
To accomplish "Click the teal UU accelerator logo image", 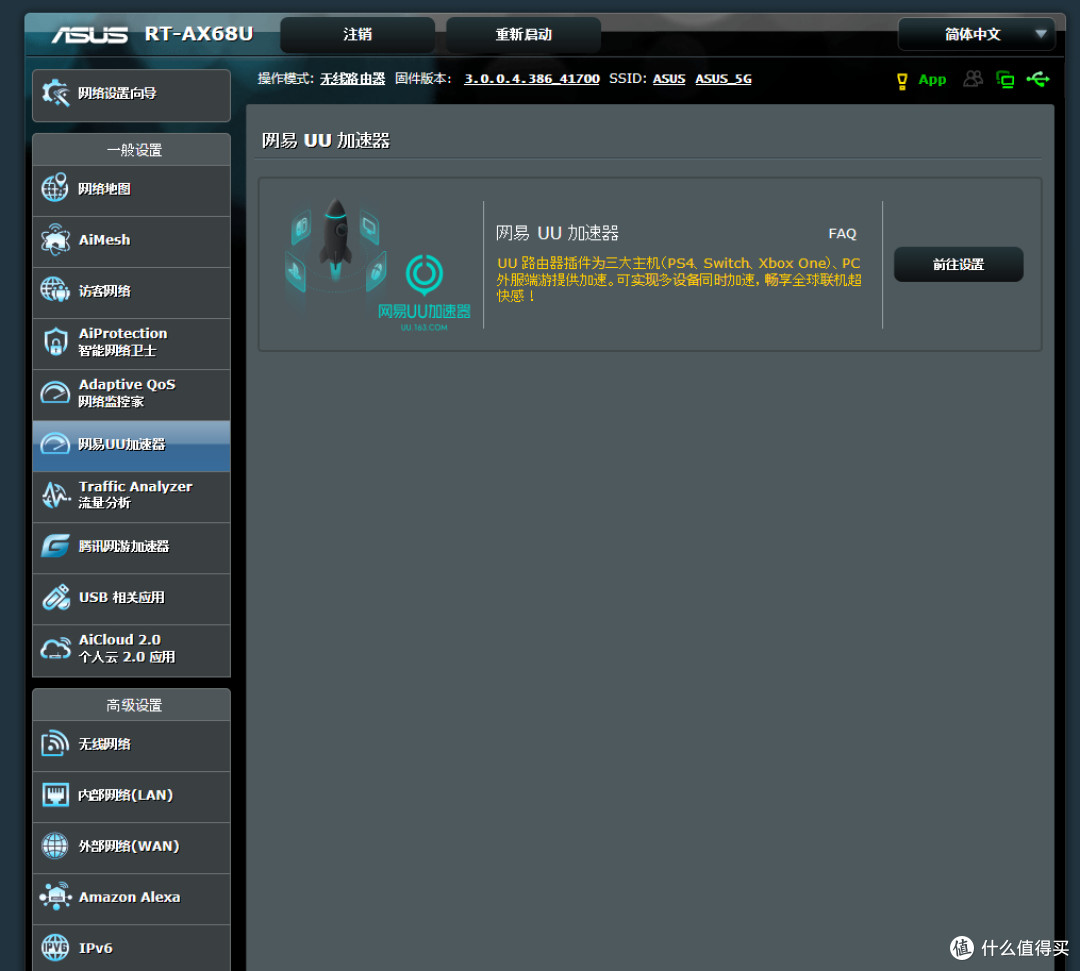I will tap(424, 293).
